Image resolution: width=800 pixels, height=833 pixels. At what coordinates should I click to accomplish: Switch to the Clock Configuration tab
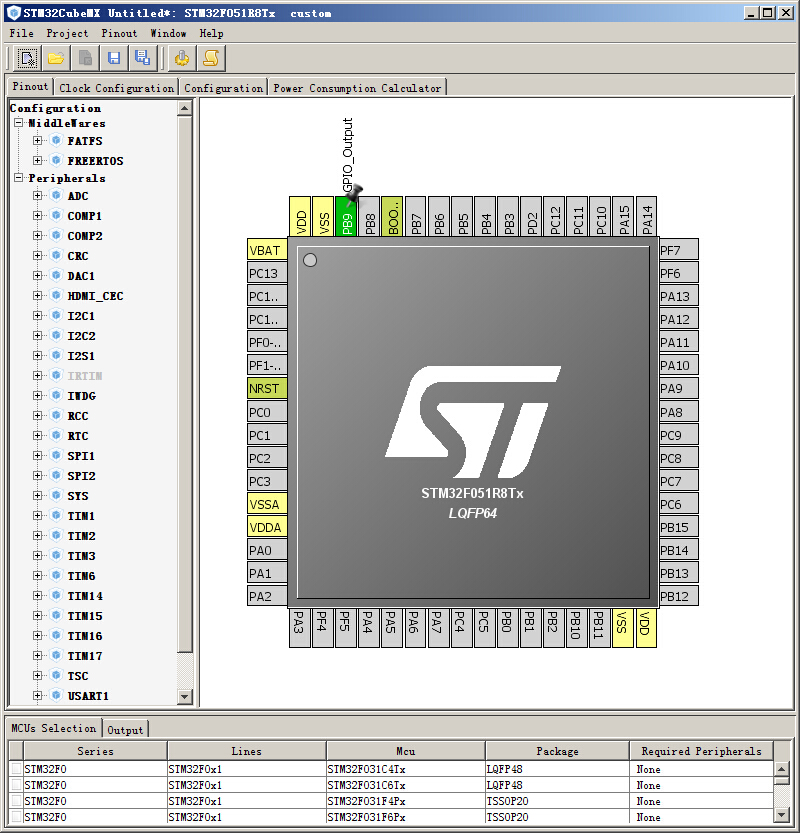tap(117, 88)
